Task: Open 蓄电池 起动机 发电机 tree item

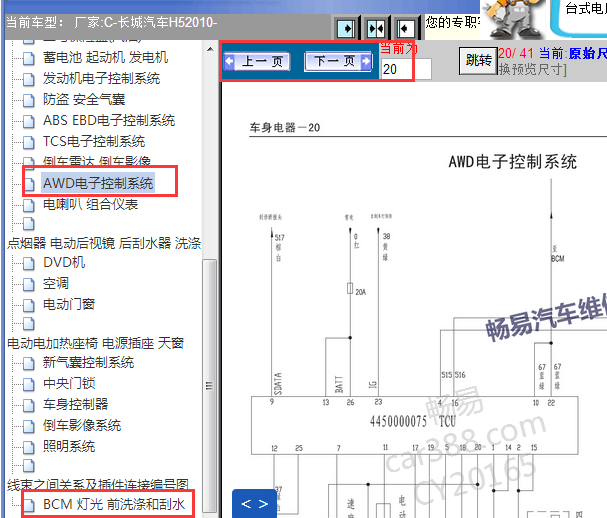Action: point(105,58)
